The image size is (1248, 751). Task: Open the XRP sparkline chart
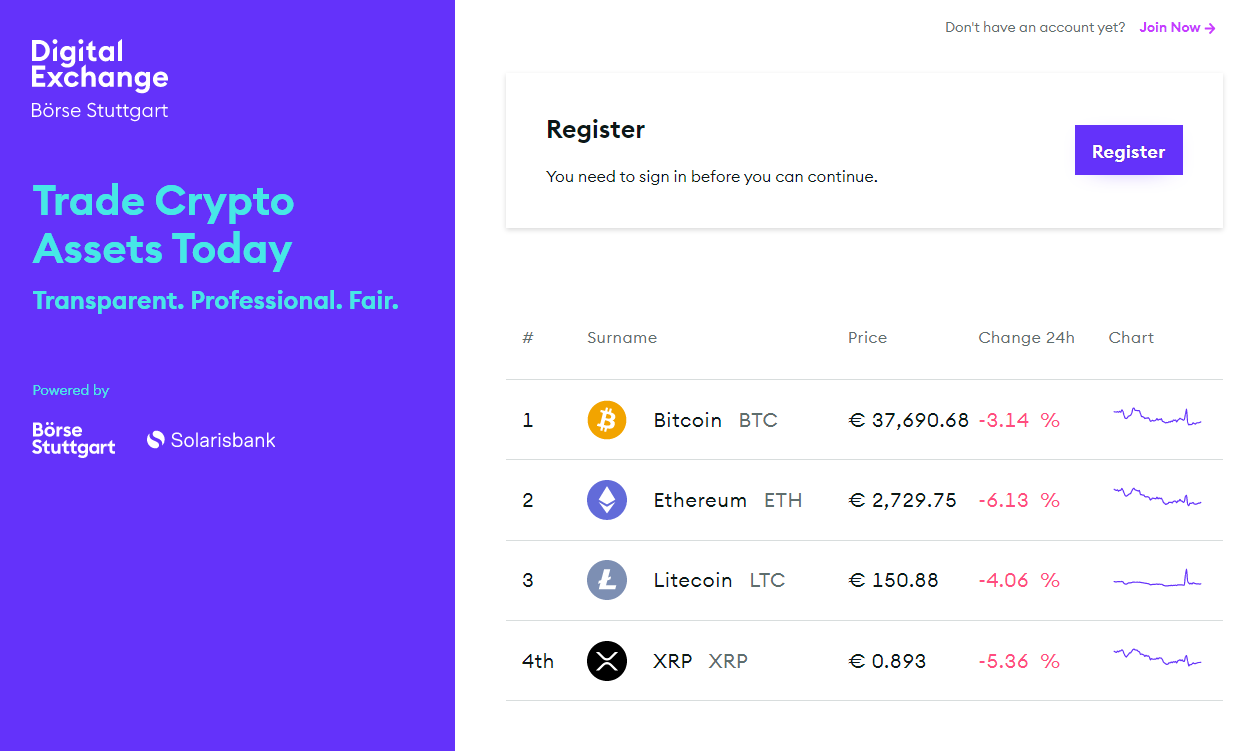point(1157,658)
